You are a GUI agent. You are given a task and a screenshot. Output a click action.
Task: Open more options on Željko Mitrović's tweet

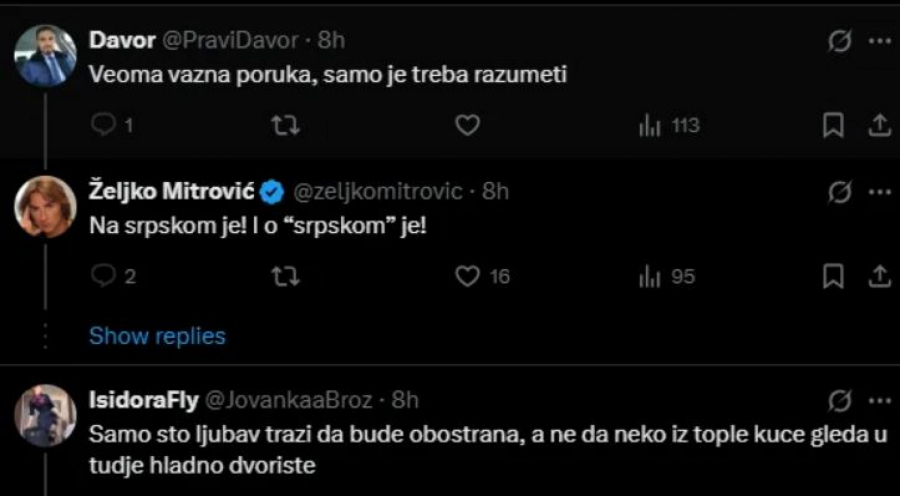point(880,191)
